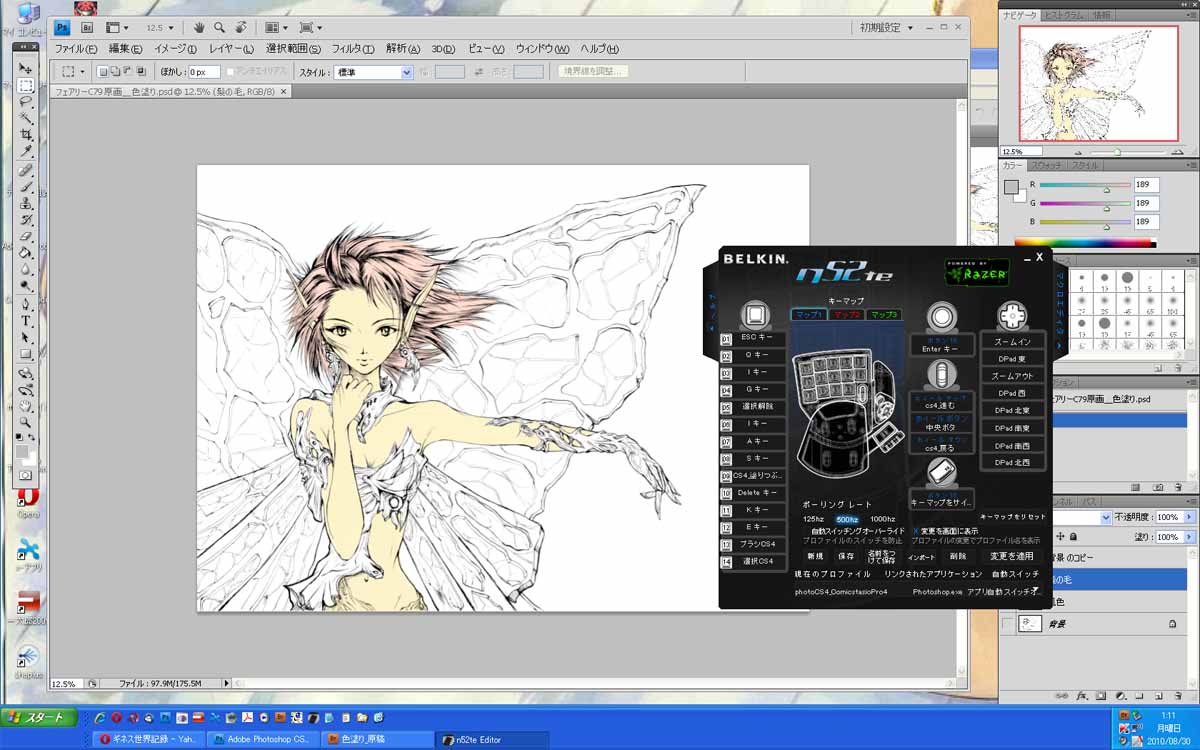Toggle visibility of the 背景 layer

pos(1008,624)
